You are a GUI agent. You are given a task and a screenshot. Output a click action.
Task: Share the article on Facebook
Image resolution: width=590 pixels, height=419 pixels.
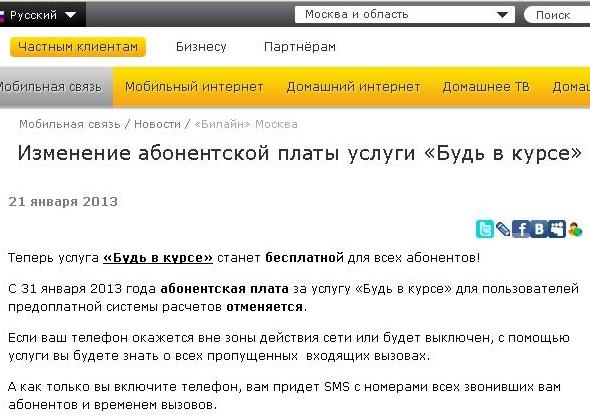click(521, 229)
